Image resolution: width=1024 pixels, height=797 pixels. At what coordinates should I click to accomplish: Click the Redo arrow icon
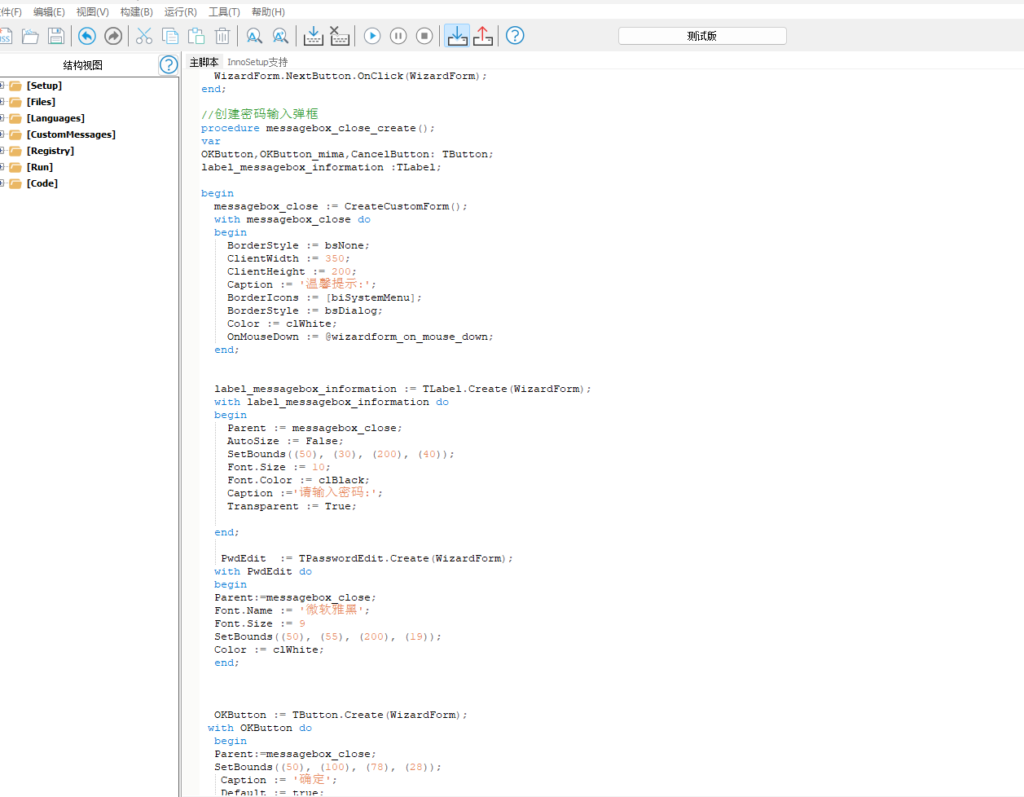click(x=113, y=36)
